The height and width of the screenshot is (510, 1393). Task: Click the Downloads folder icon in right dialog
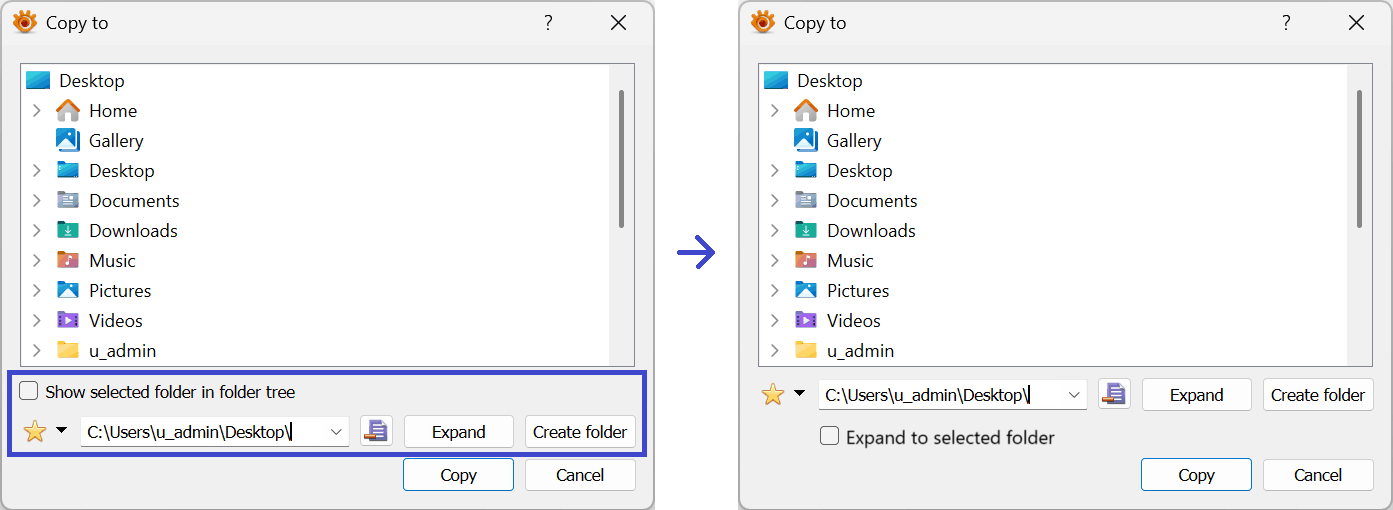pos(806,230)
